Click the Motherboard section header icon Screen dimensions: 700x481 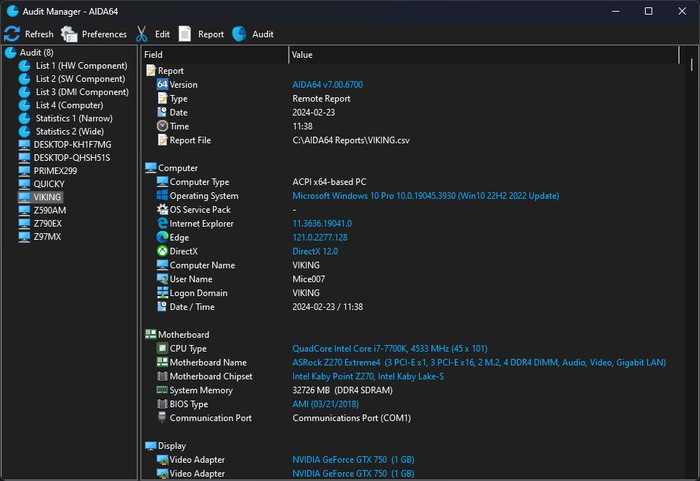coord(151,335)
